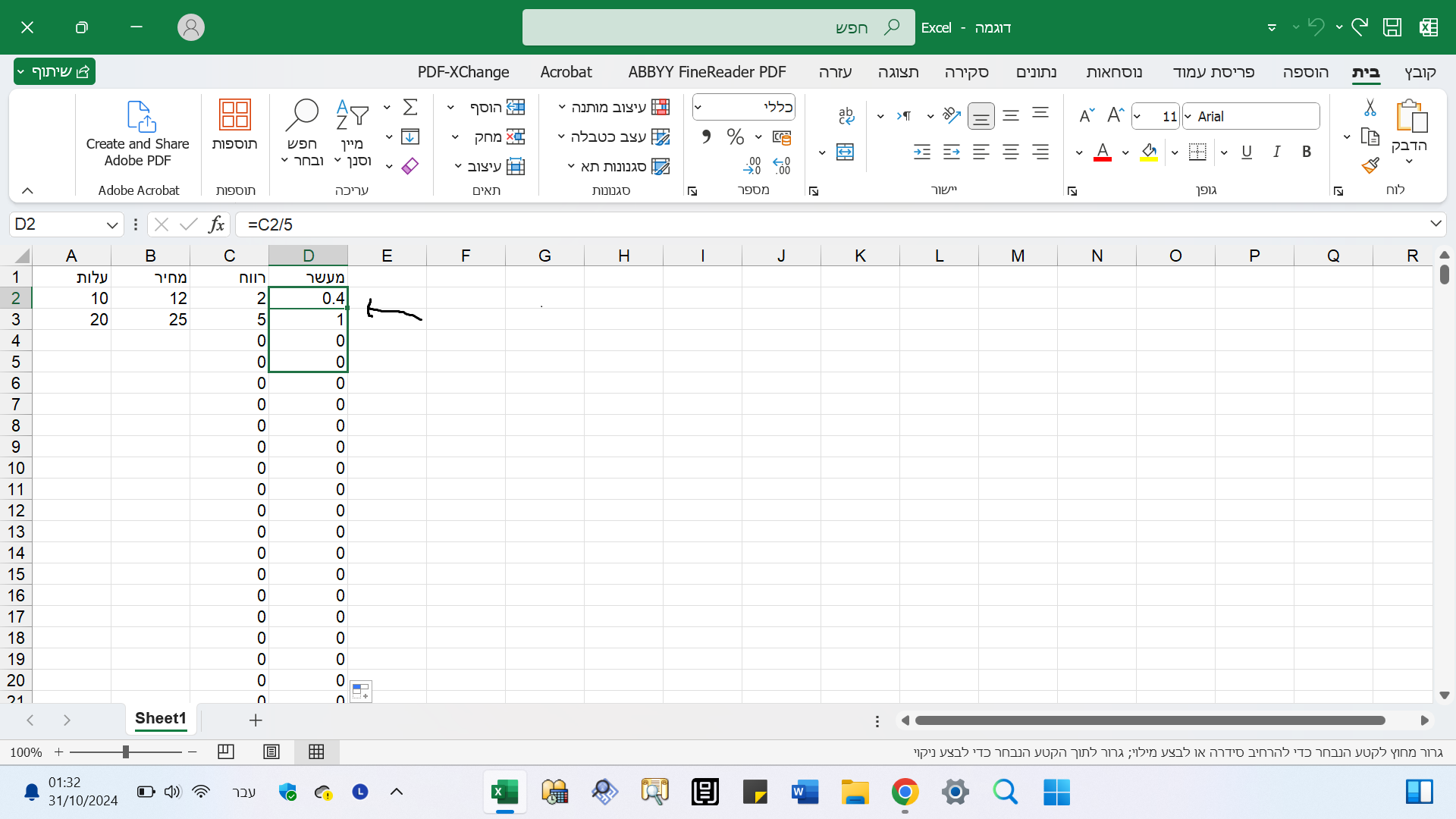Toggle align text left

click(981, 152)
